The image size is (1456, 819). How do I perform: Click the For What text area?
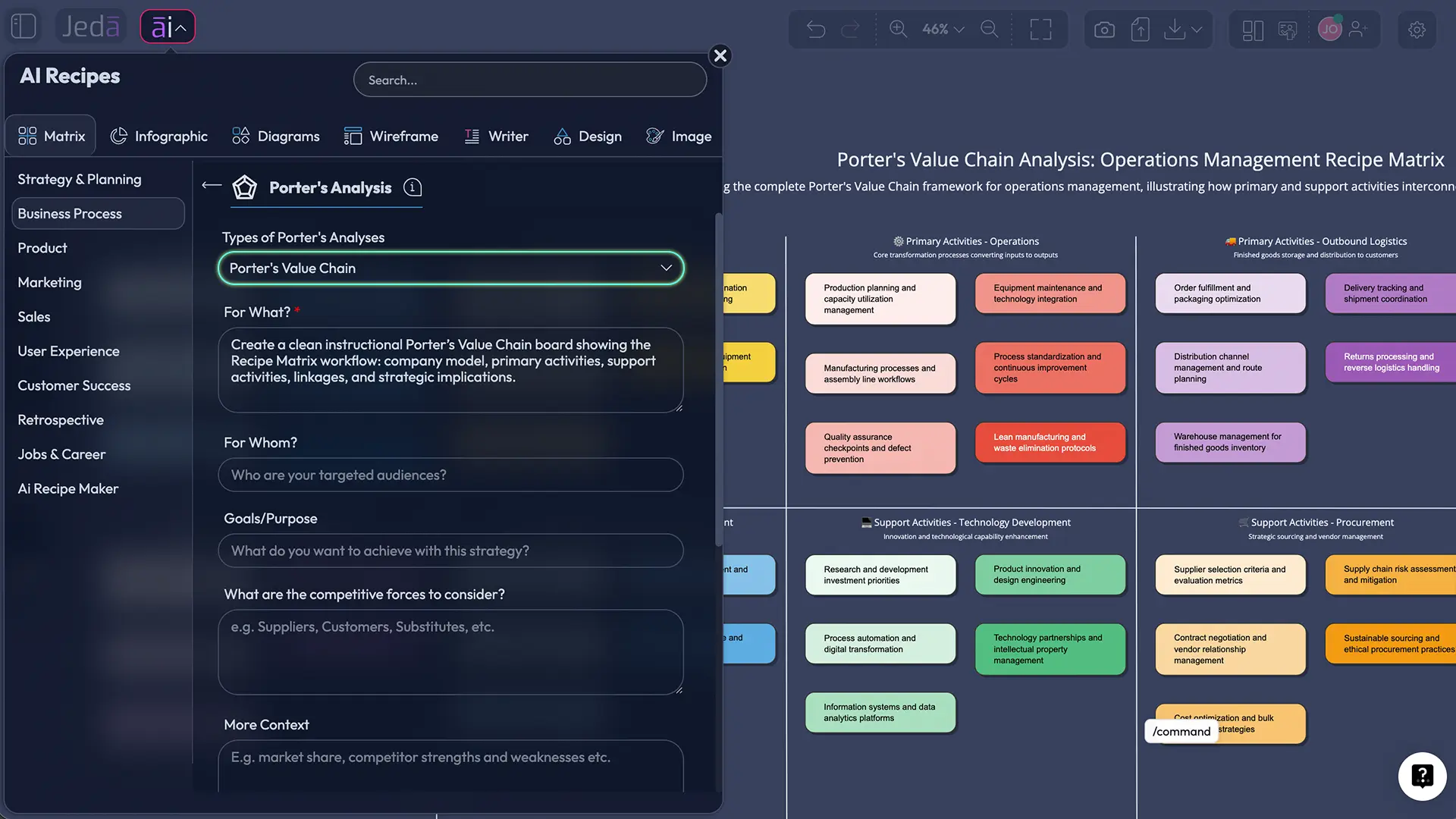(450, 370)
